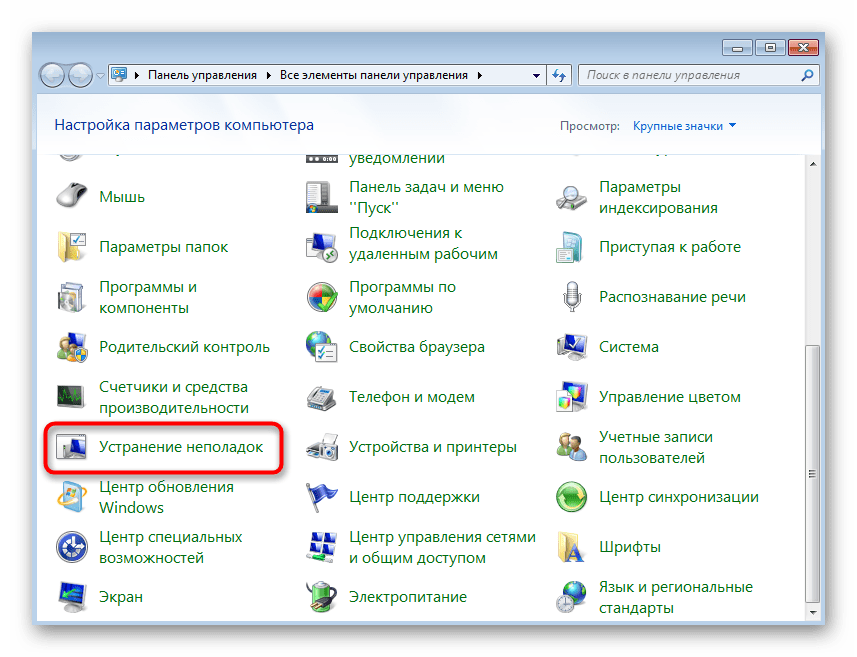Click the Back navigation button
Screen dimensions: 857x657
pyautogui.click(x=53, y=75)
